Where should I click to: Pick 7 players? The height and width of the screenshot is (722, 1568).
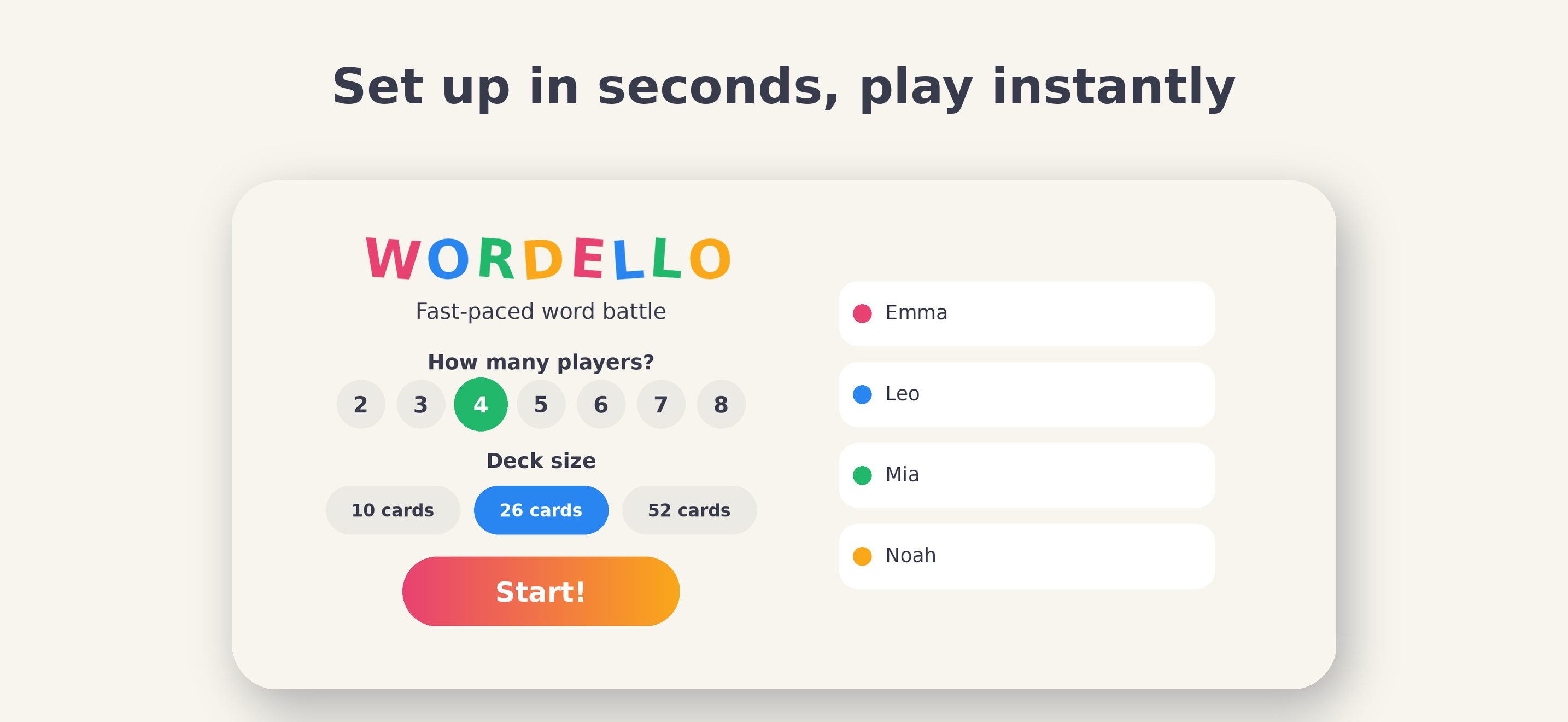tap(661, 404)
